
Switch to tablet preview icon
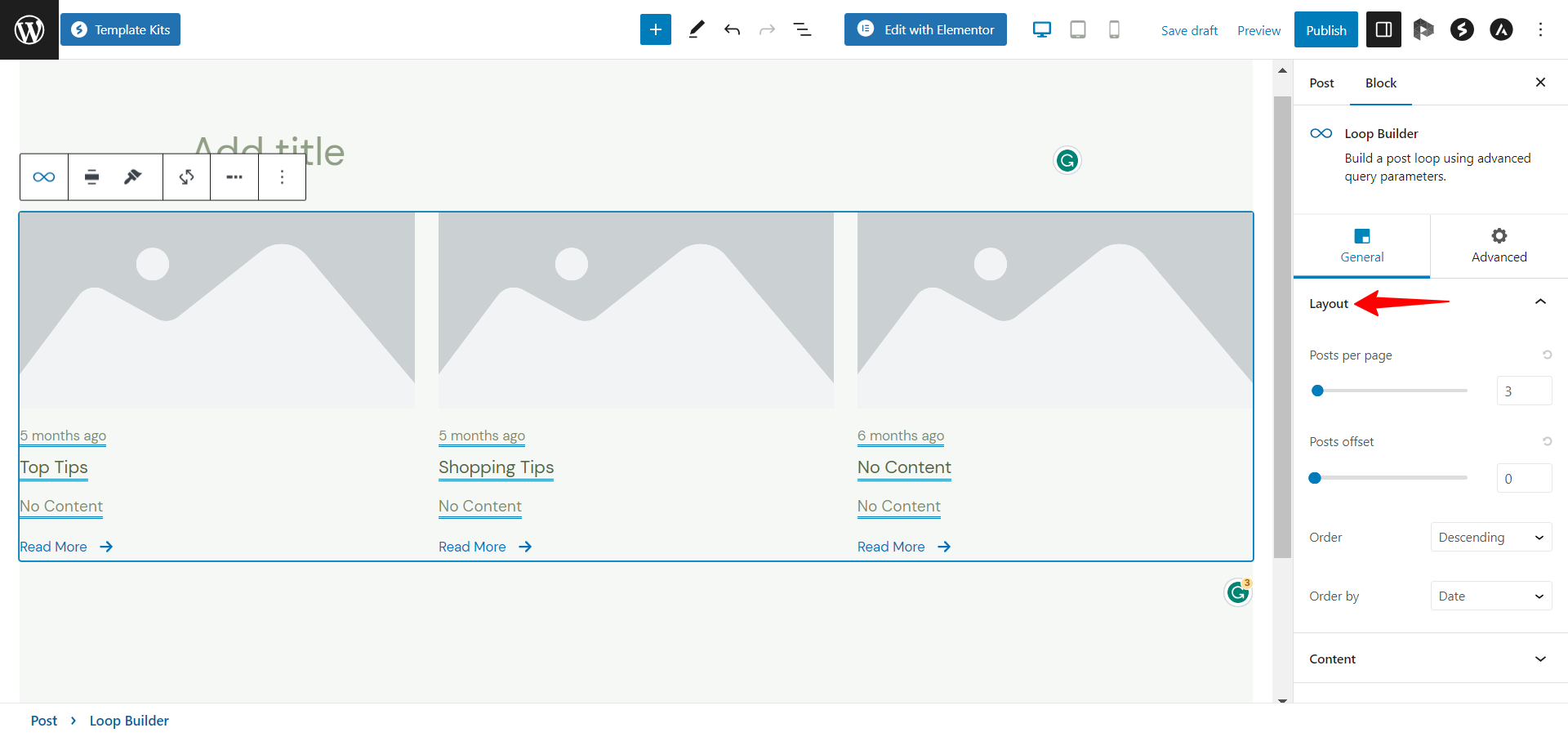pos(1078,29)
